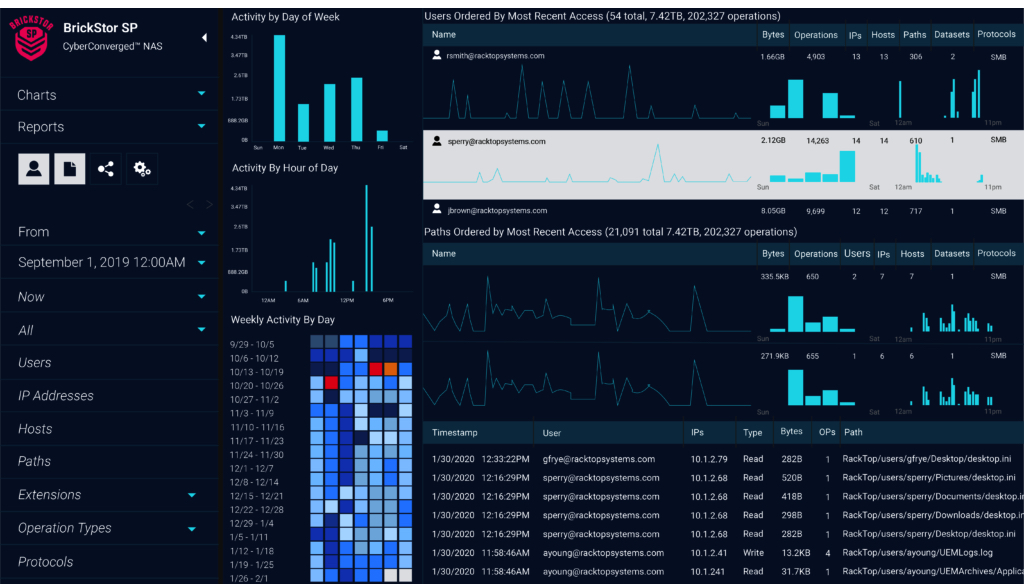The width and height of the screenshot is (1024, 584).
Task: Sort users table by Name column
Action: pos(443,35)
